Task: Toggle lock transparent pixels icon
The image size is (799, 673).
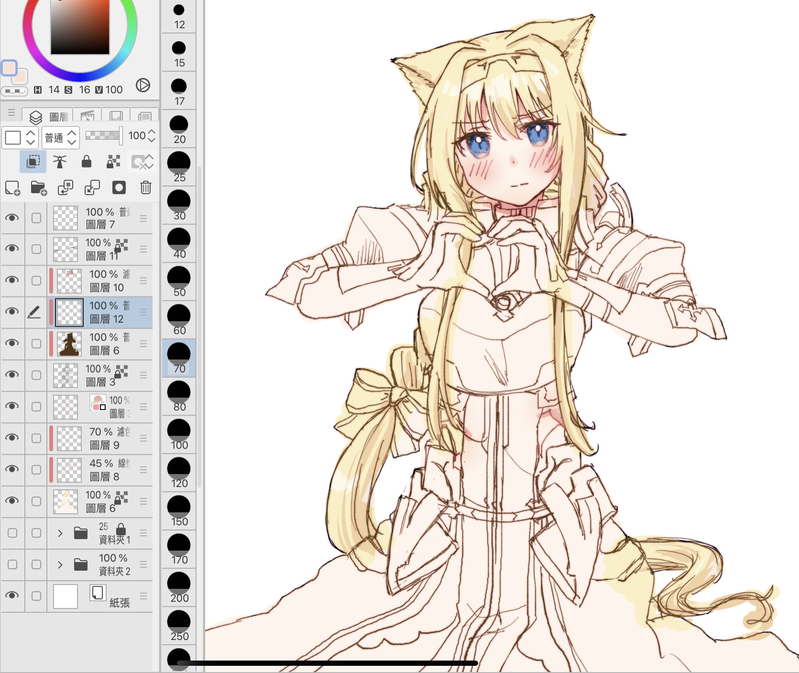Action: 113,162
